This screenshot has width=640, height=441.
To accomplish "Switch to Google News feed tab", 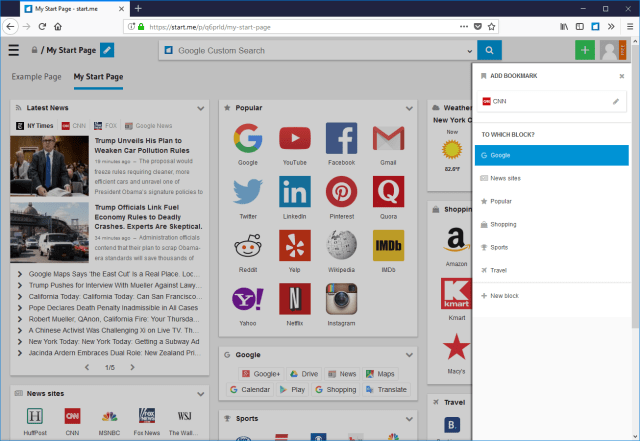I will (x=149, y=126).
